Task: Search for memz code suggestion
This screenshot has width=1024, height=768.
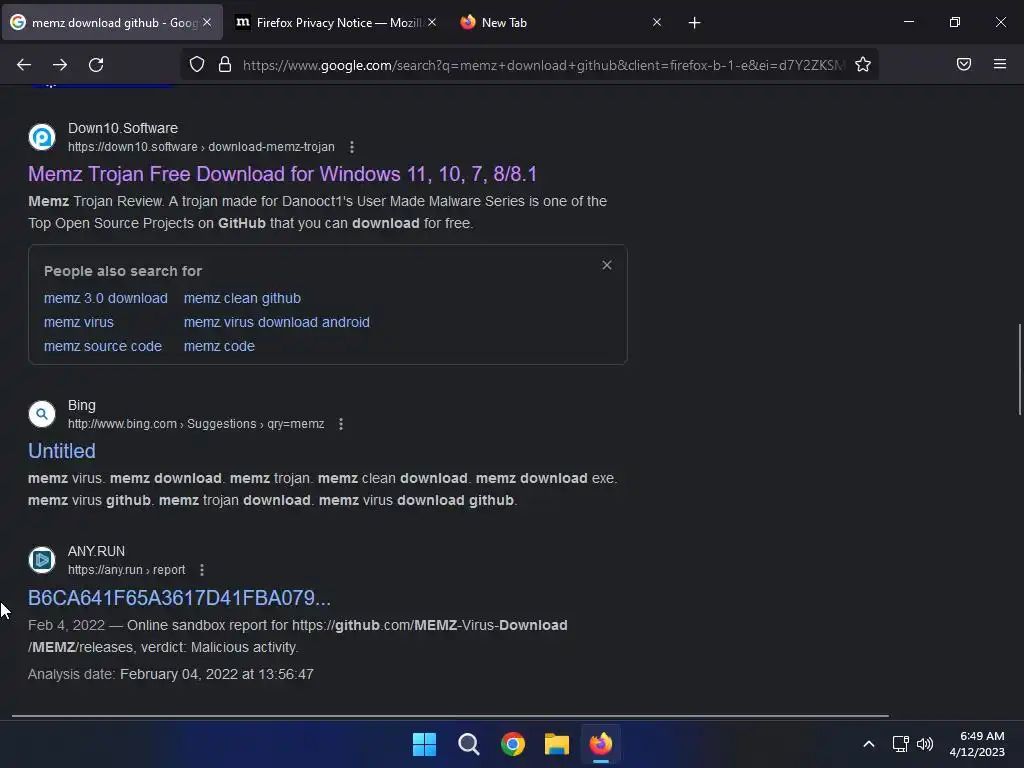Action: click(219, 346)
